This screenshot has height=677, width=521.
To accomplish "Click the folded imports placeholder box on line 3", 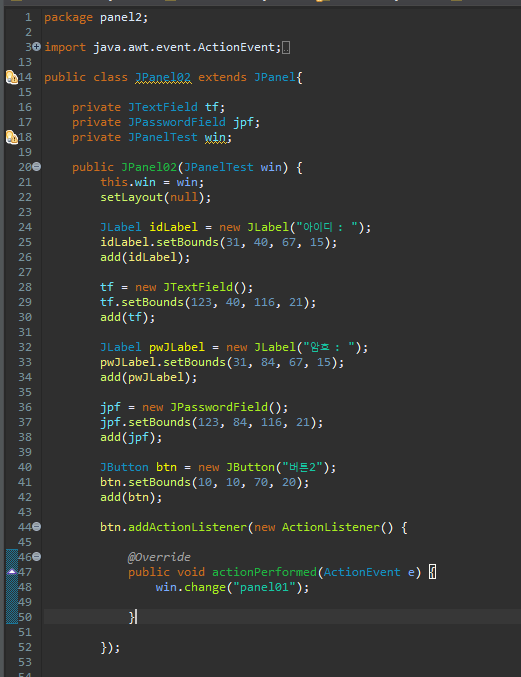I will coord(286,47).
